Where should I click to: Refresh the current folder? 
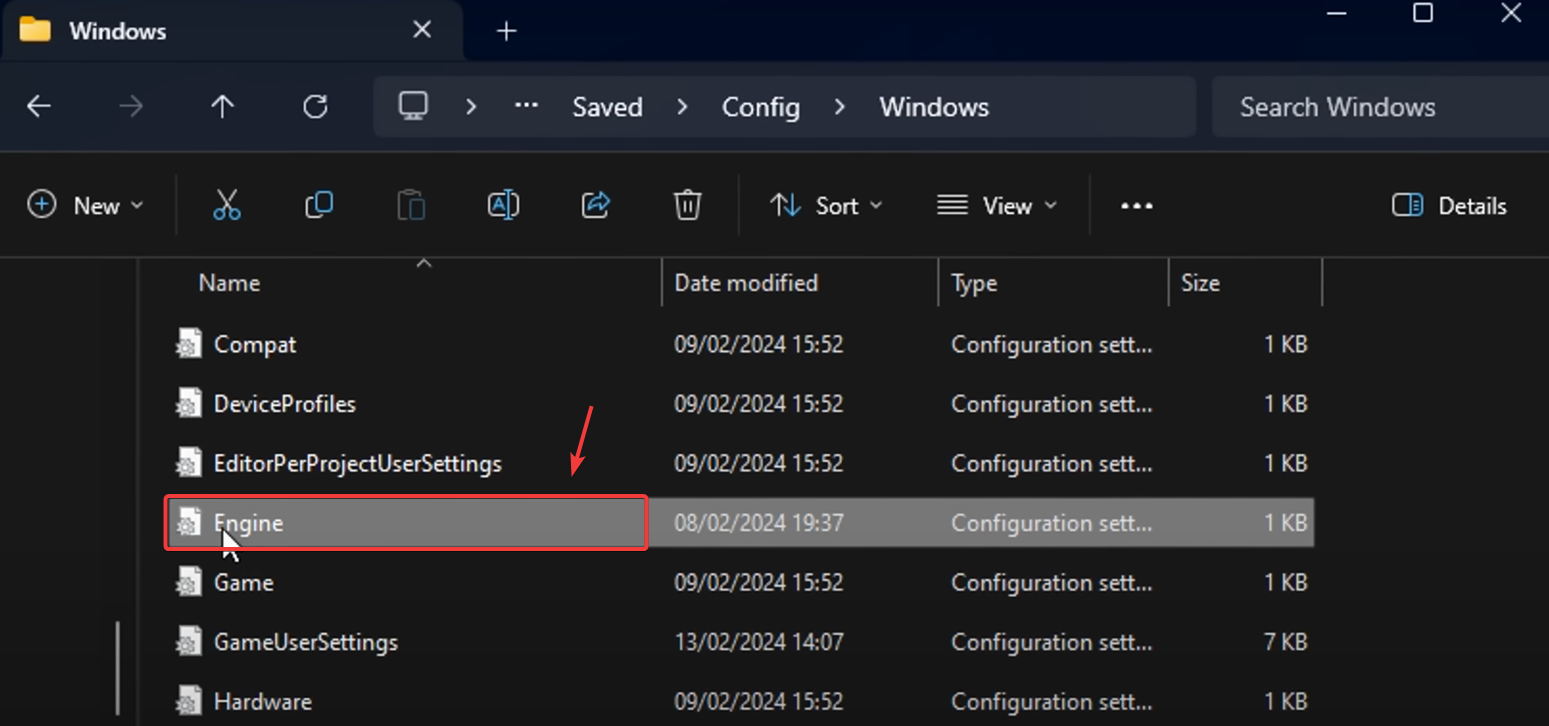pyautogui.click(x=315, y=107)
